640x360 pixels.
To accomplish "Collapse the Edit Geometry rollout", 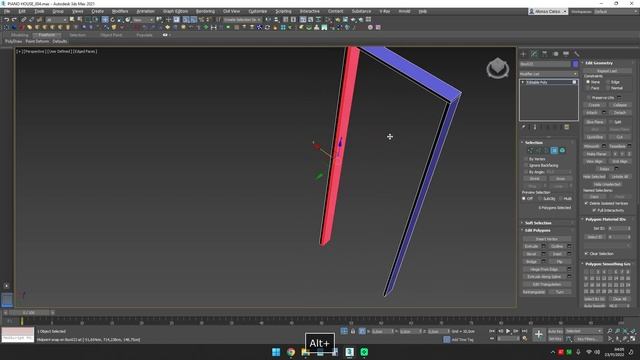I will [599, 63].
